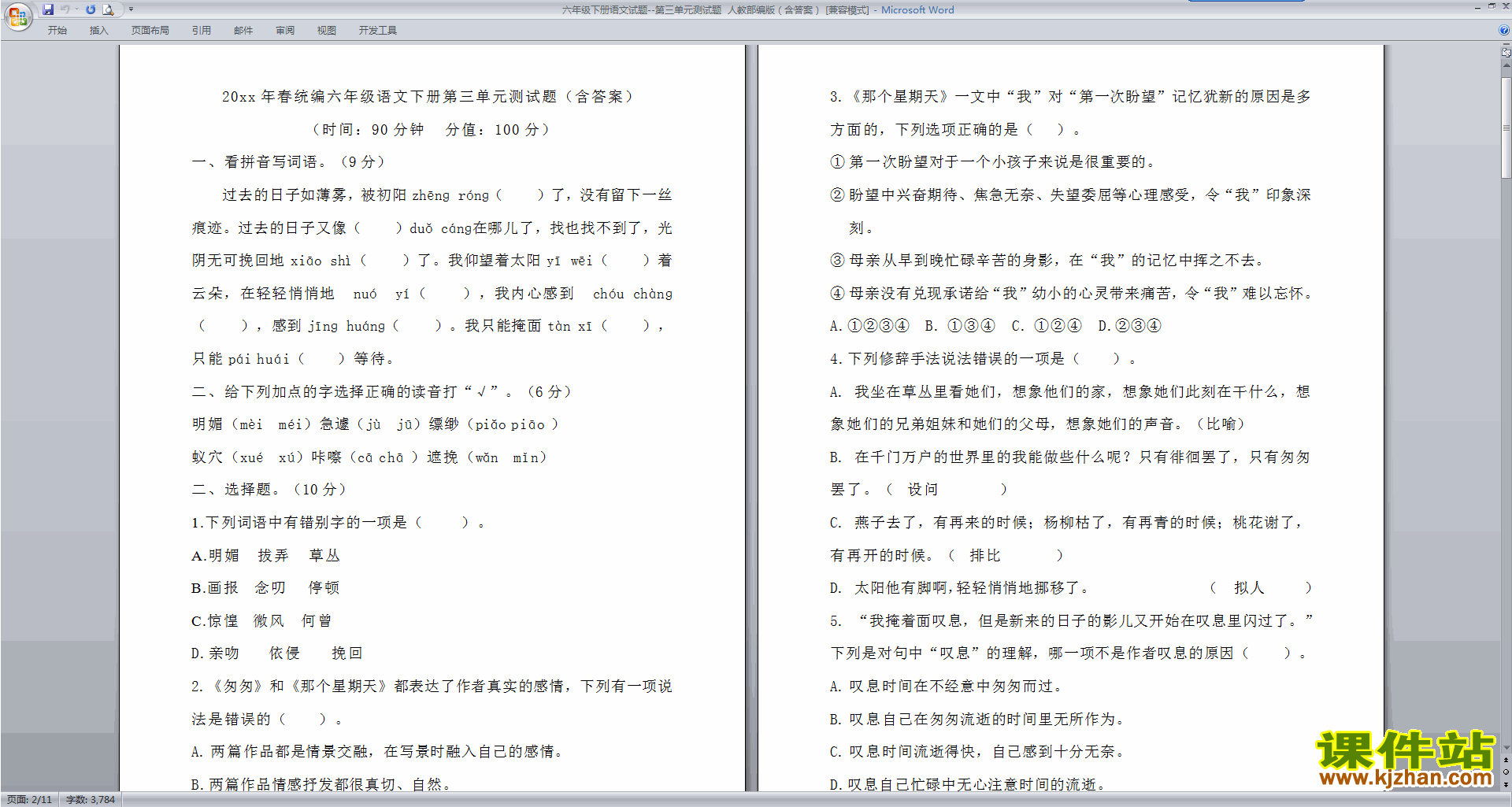This screenshot has height=807, width=1512.
Task: Click question 4.下列修辞手法说法错误的一项是
Action: click(984, 359)
